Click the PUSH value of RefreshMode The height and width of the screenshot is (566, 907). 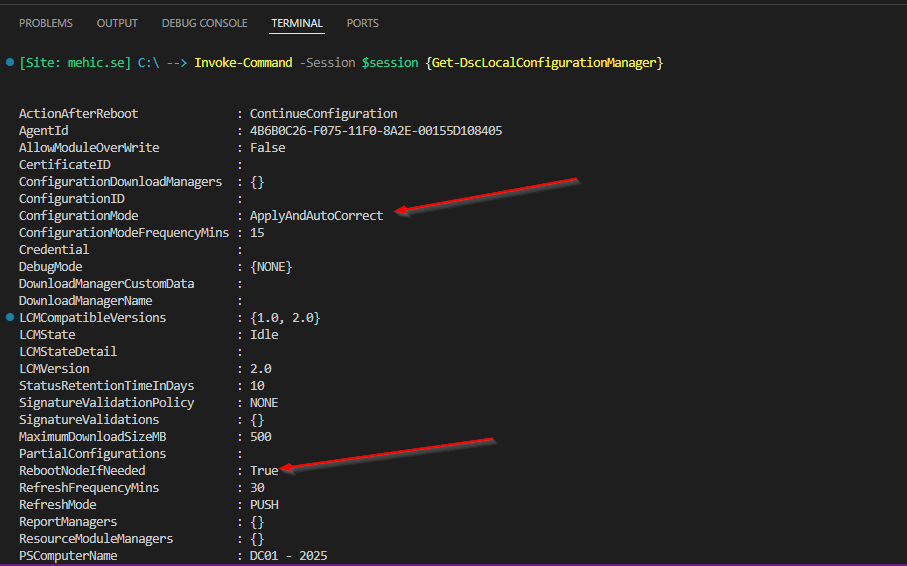(264, 505)
